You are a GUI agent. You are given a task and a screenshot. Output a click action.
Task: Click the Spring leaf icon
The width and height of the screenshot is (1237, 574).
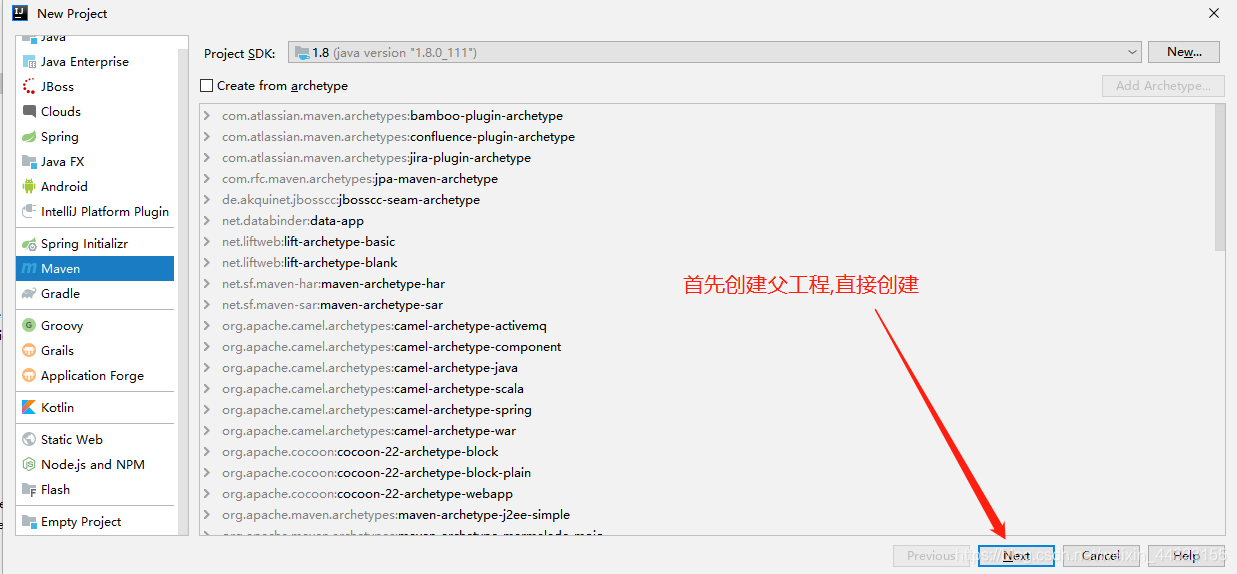pyautogui.click(x=29, y=137)
